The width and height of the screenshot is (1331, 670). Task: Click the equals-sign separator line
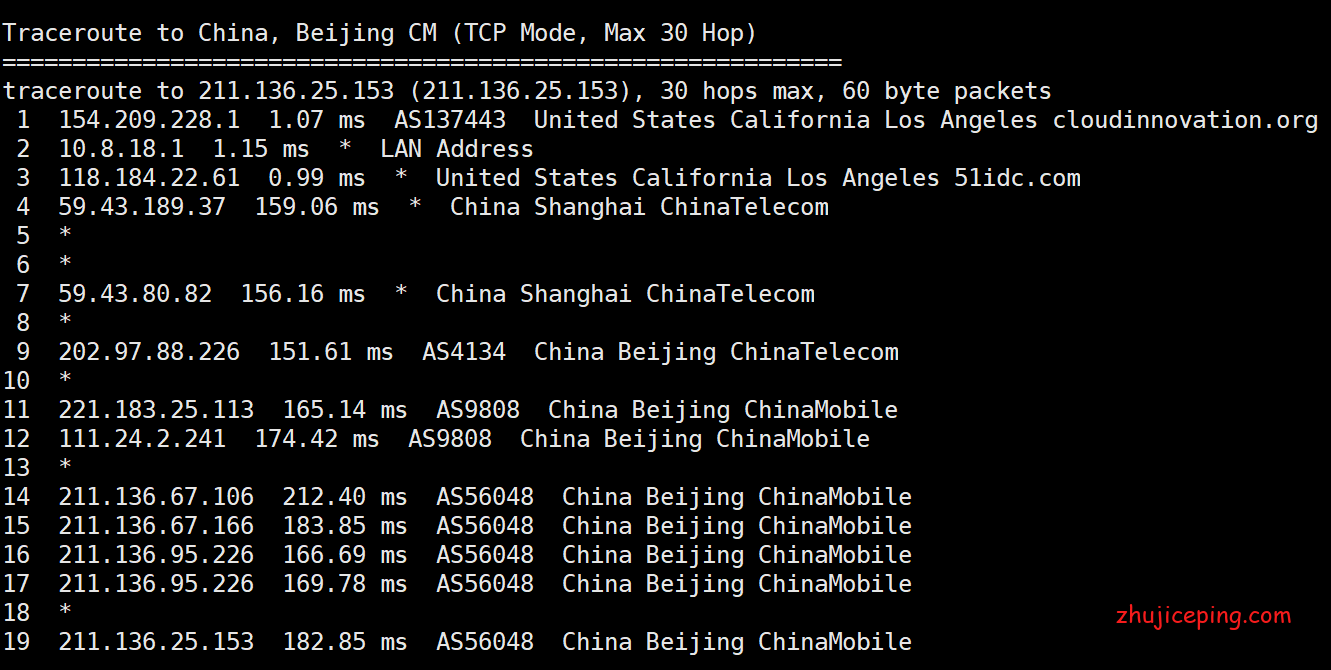click(422, 62)
